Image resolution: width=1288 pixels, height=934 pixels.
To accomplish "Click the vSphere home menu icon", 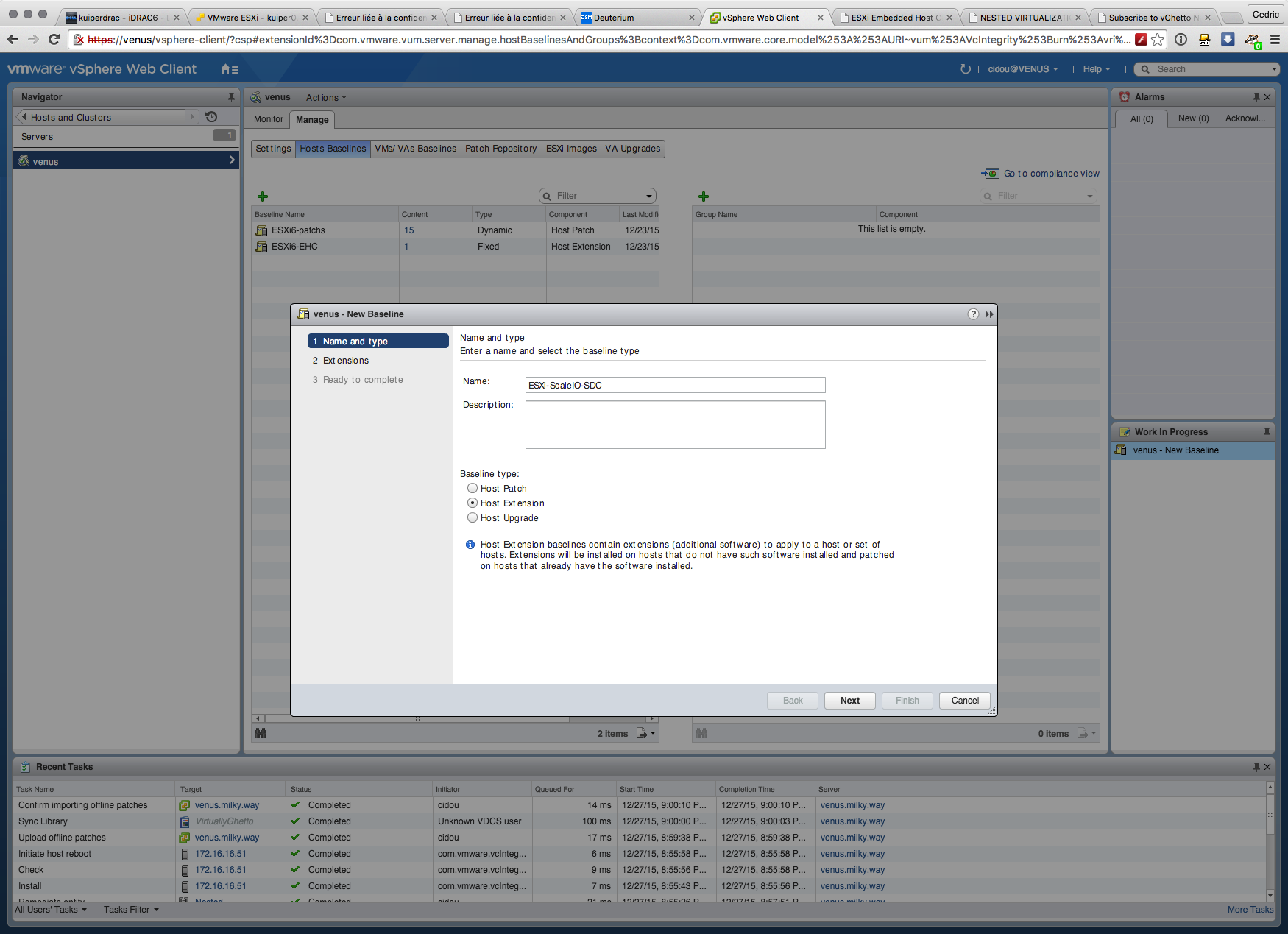I will click(x=229, y=69).
